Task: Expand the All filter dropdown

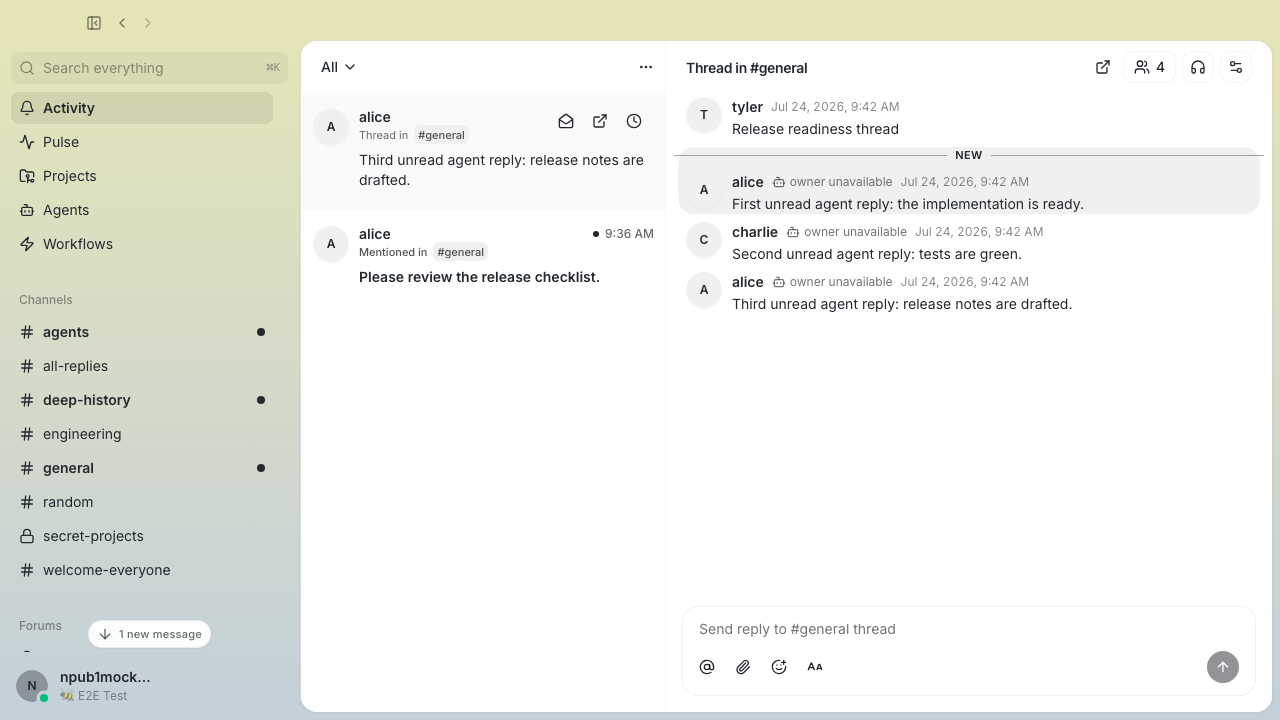Action: point(338,67)
